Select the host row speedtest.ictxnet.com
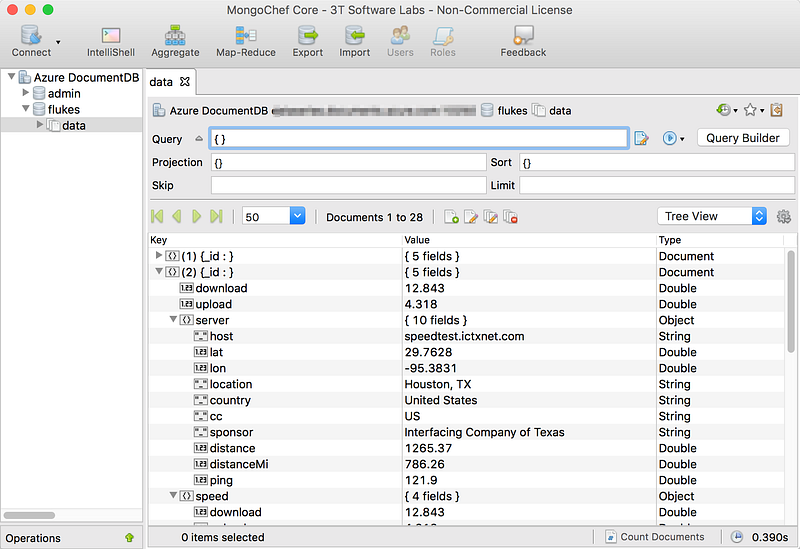 [x=466, y=336]
